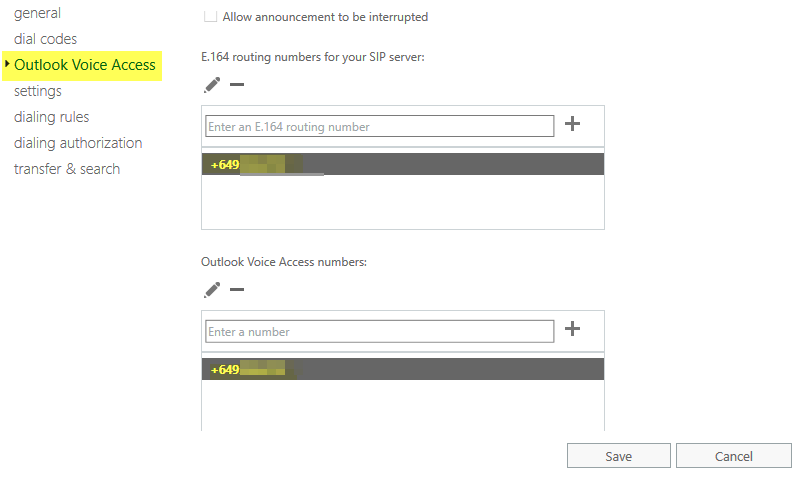Image resolution: width=797 pixels, height=481 pixels.
Task: Edit the selected Outlook Voice Access number
Action: point(212,290)
